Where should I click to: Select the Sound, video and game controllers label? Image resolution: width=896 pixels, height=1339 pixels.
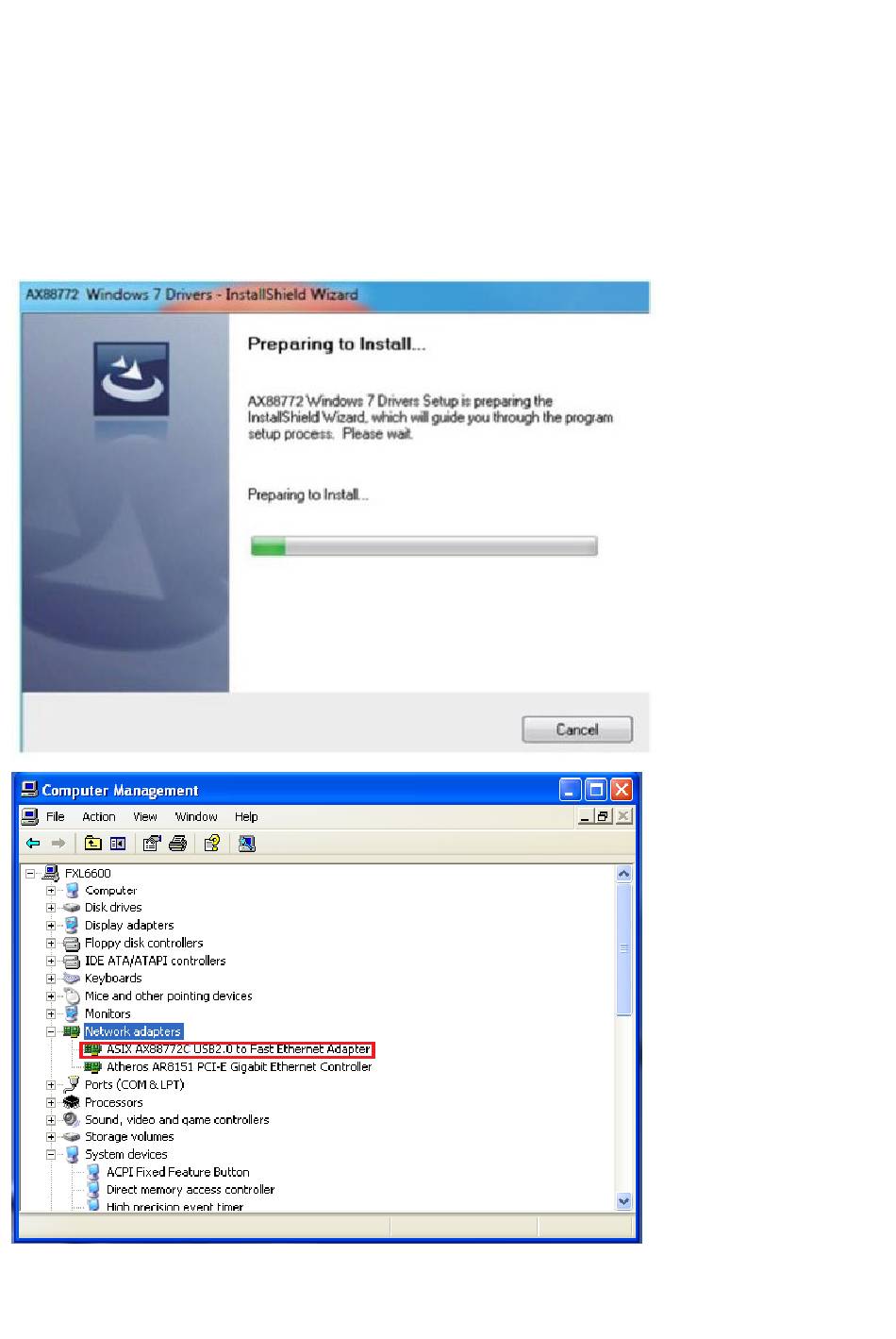[x=177, y=1120]
